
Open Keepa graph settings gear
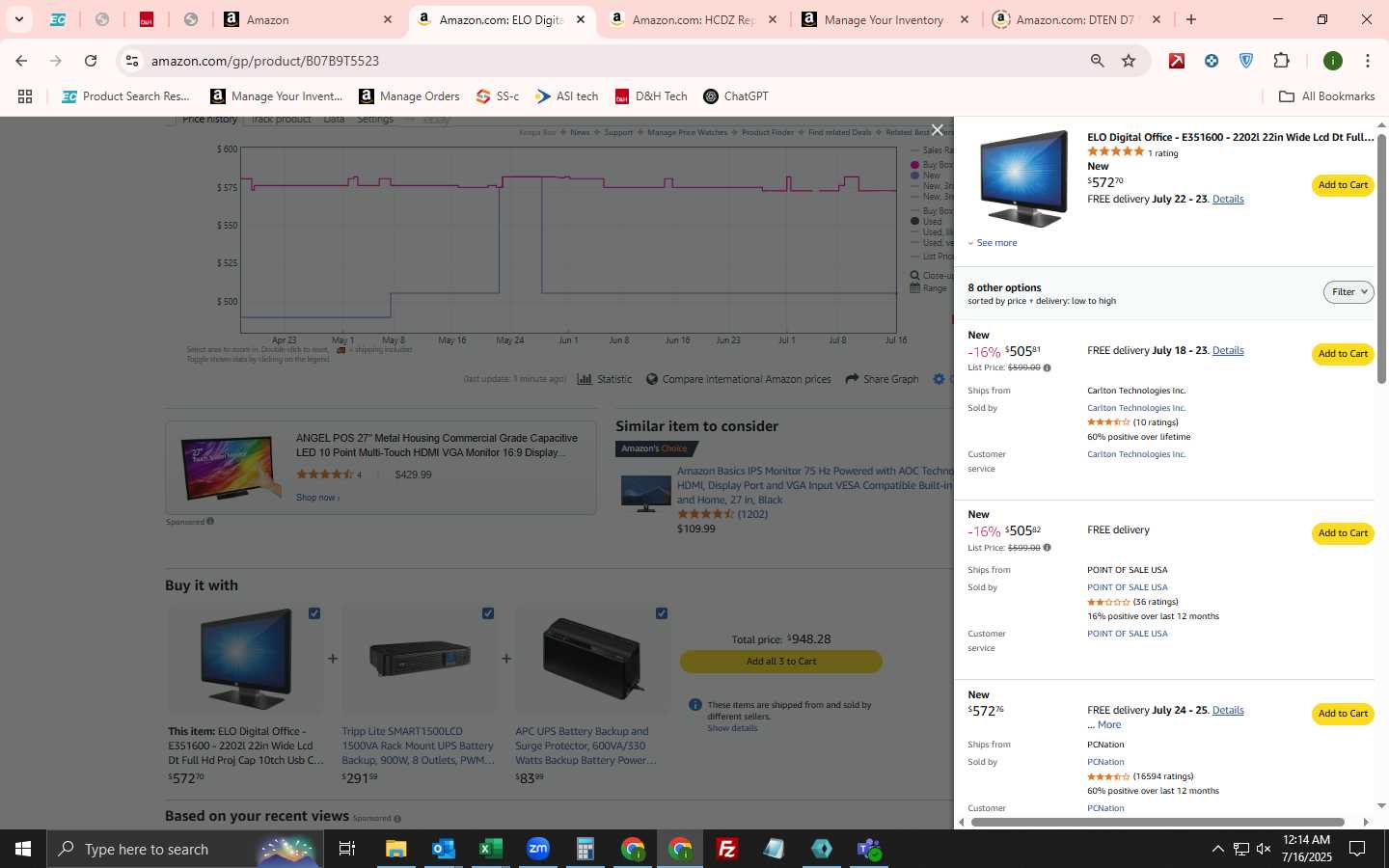[939, 379]
